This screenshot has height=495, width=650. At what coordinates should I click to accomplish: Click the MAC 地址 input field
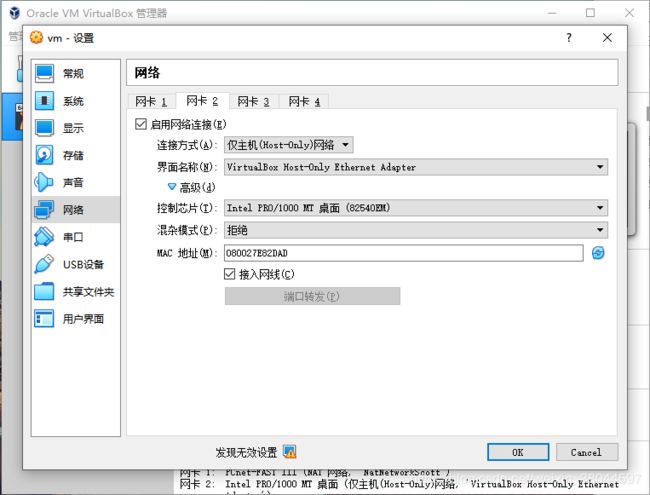[403, 253]
